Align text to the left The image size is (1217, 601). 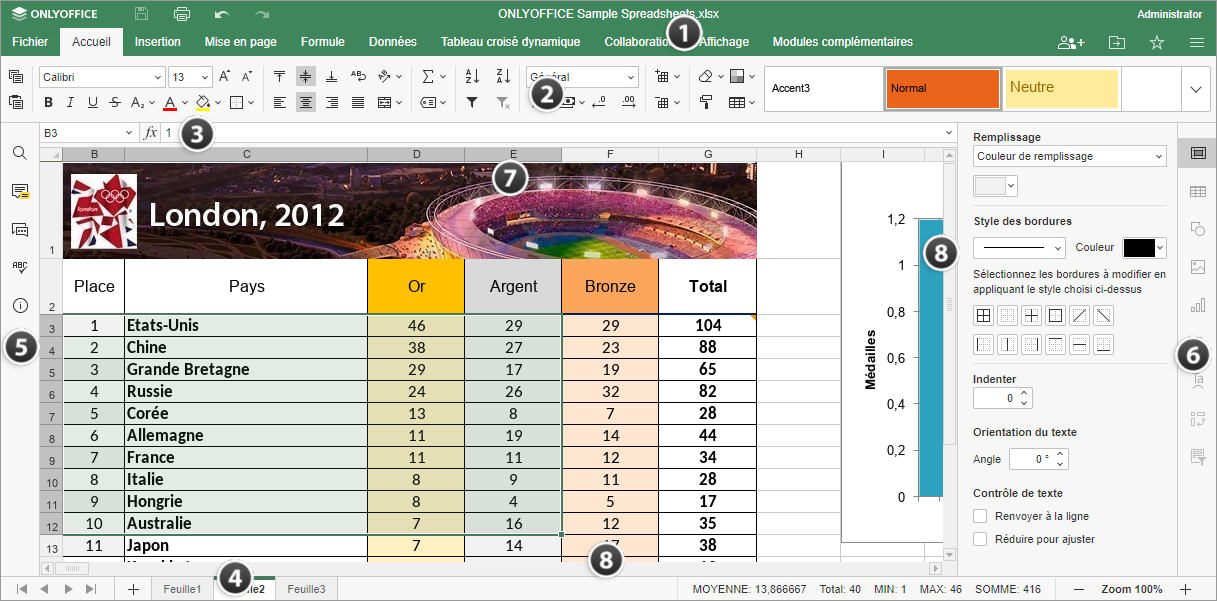tap(280, 102)
